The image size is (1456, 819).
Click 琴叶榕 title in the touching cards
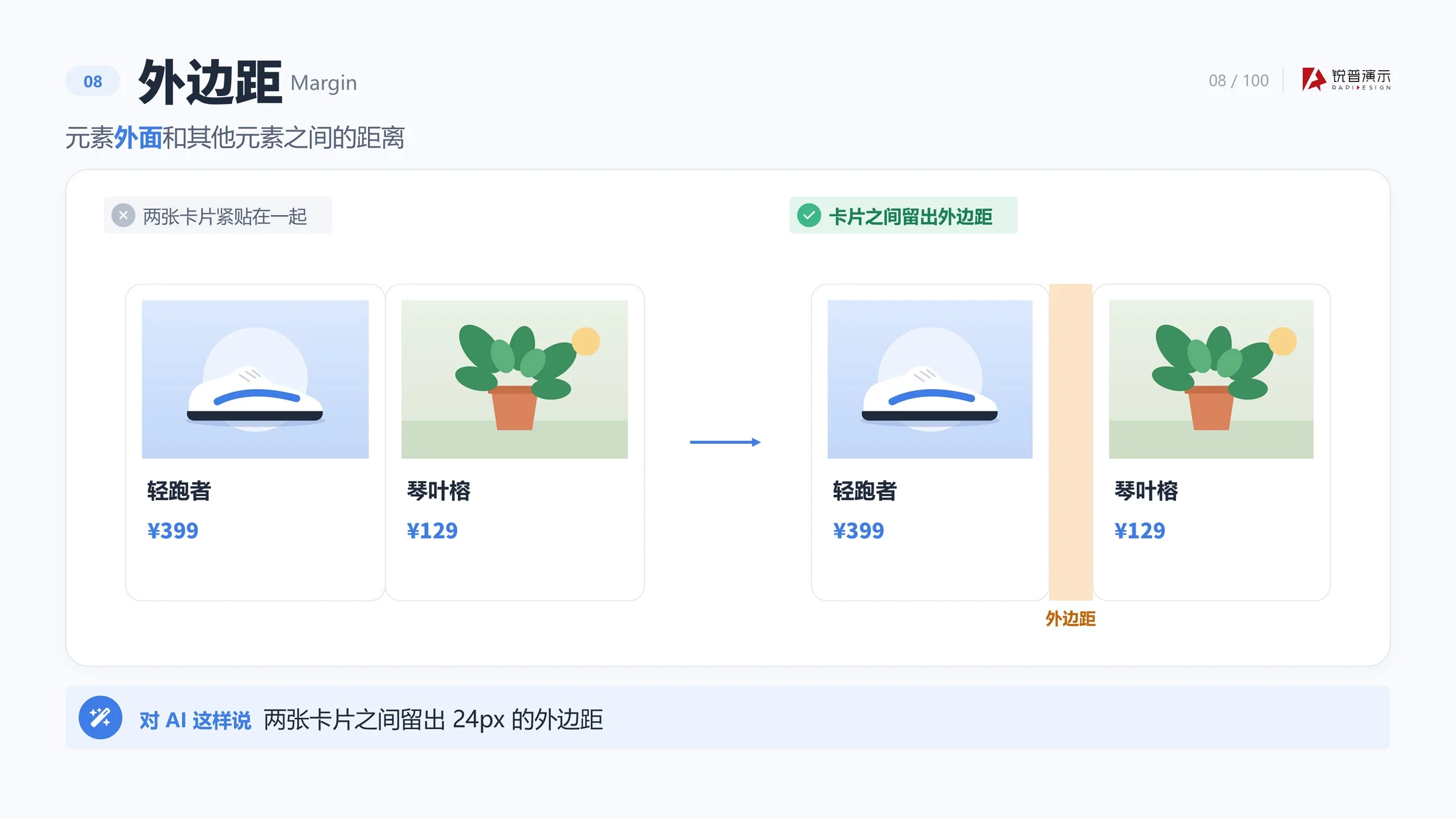tap(438, 491)
